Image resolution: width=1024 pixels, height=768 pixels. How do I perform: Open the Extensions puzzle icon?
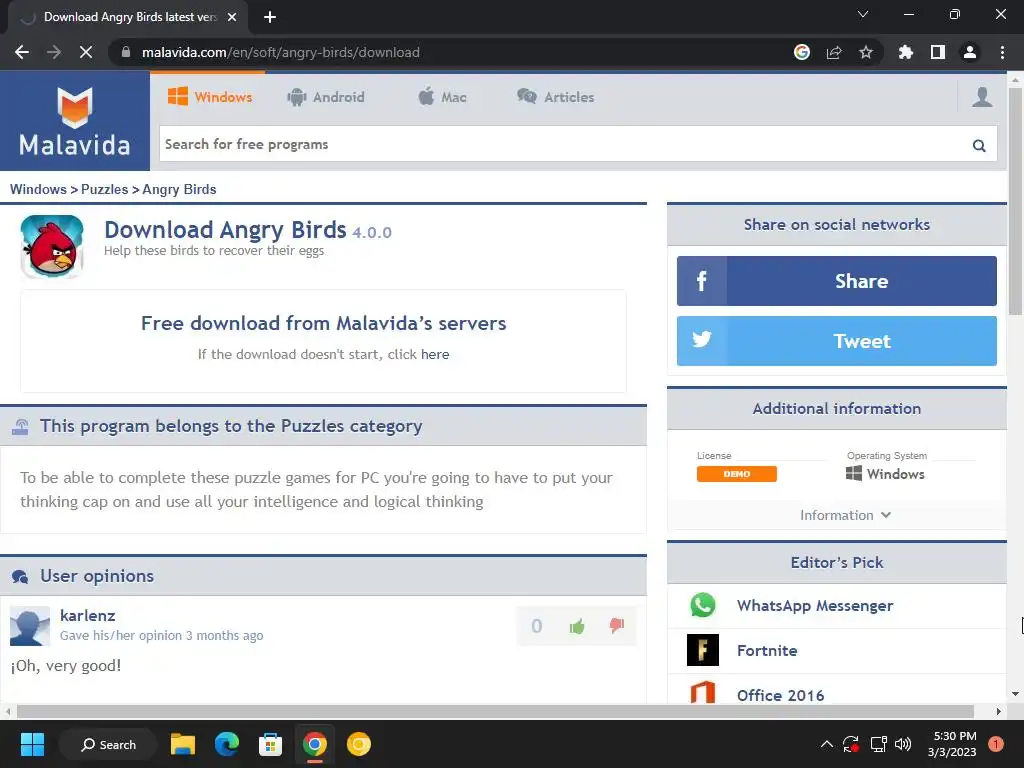click(x=906, y=52)
